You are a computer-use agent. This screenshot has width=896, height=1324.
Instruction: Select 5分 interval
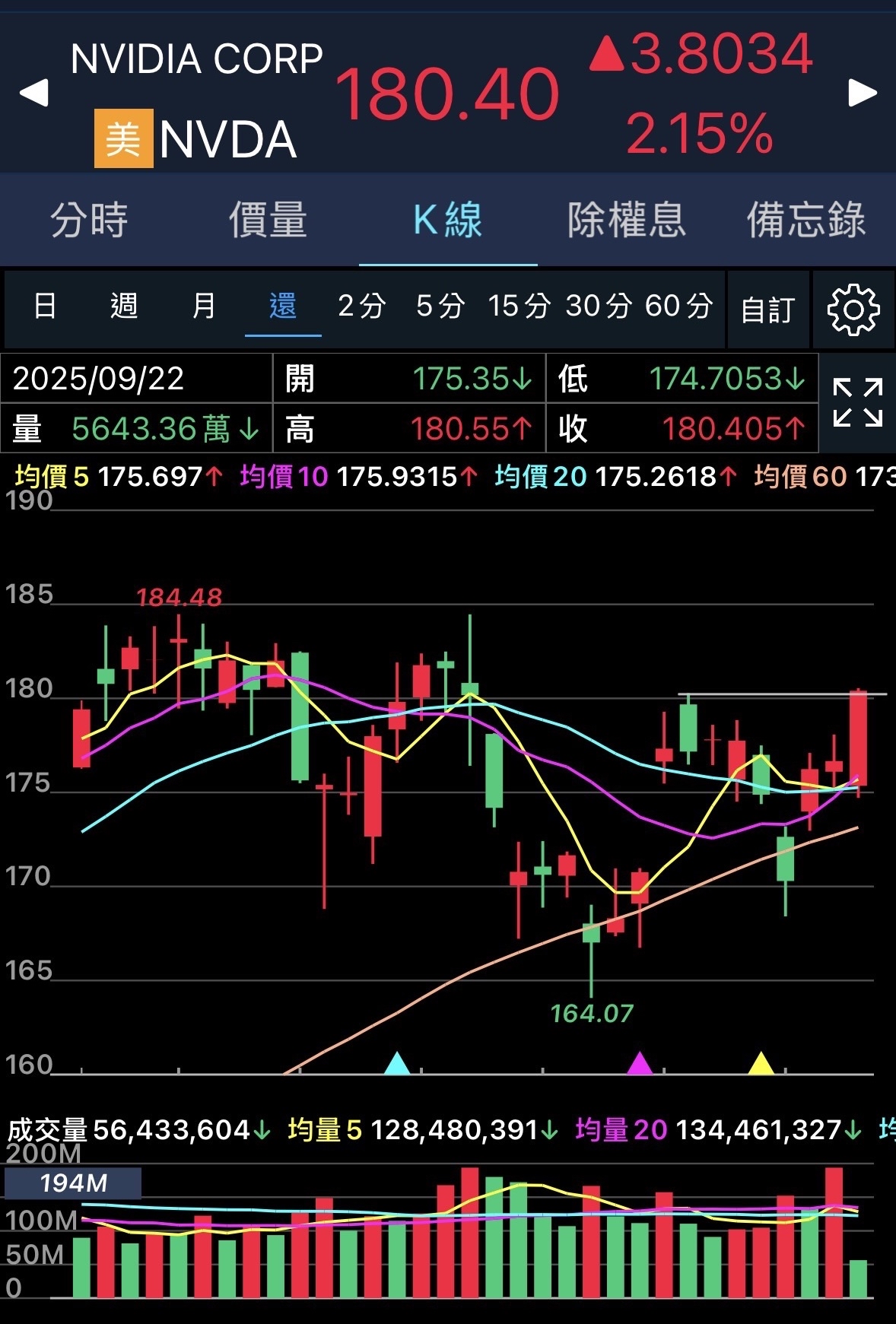pyautogui.click(x=440, y=306)
